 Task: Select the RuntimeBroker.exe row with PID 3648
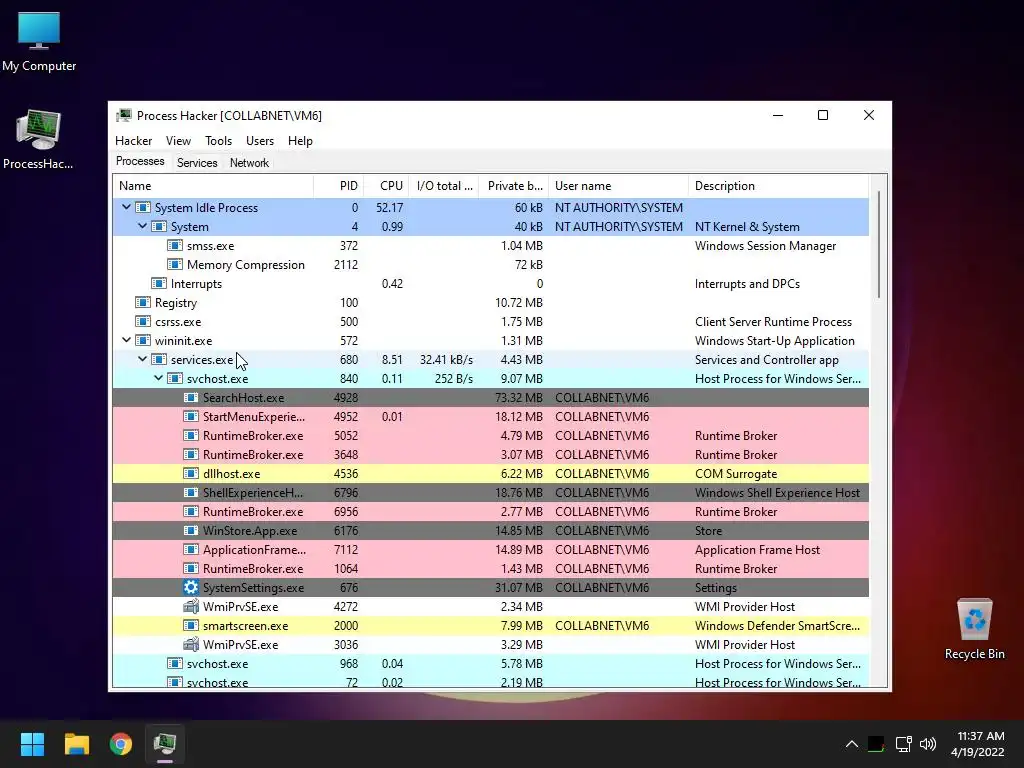click(x=490, y=455)
